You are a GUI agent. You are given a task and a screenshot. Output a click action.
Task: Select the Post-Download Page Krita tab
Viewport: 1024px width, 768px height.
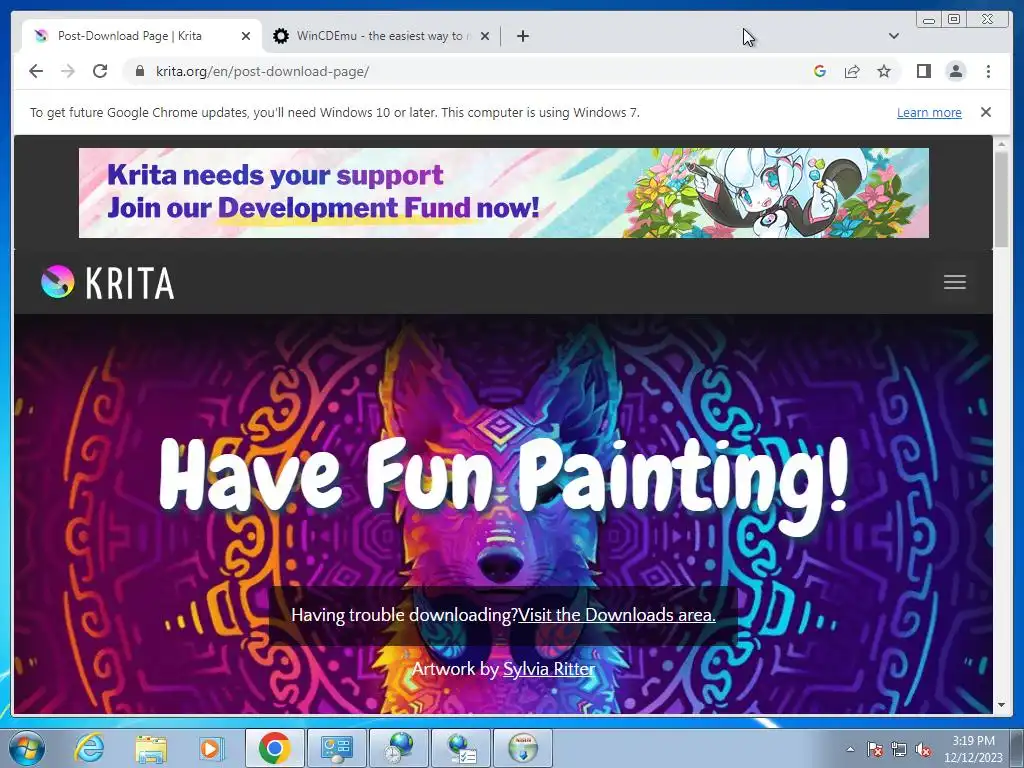[142, 36]
